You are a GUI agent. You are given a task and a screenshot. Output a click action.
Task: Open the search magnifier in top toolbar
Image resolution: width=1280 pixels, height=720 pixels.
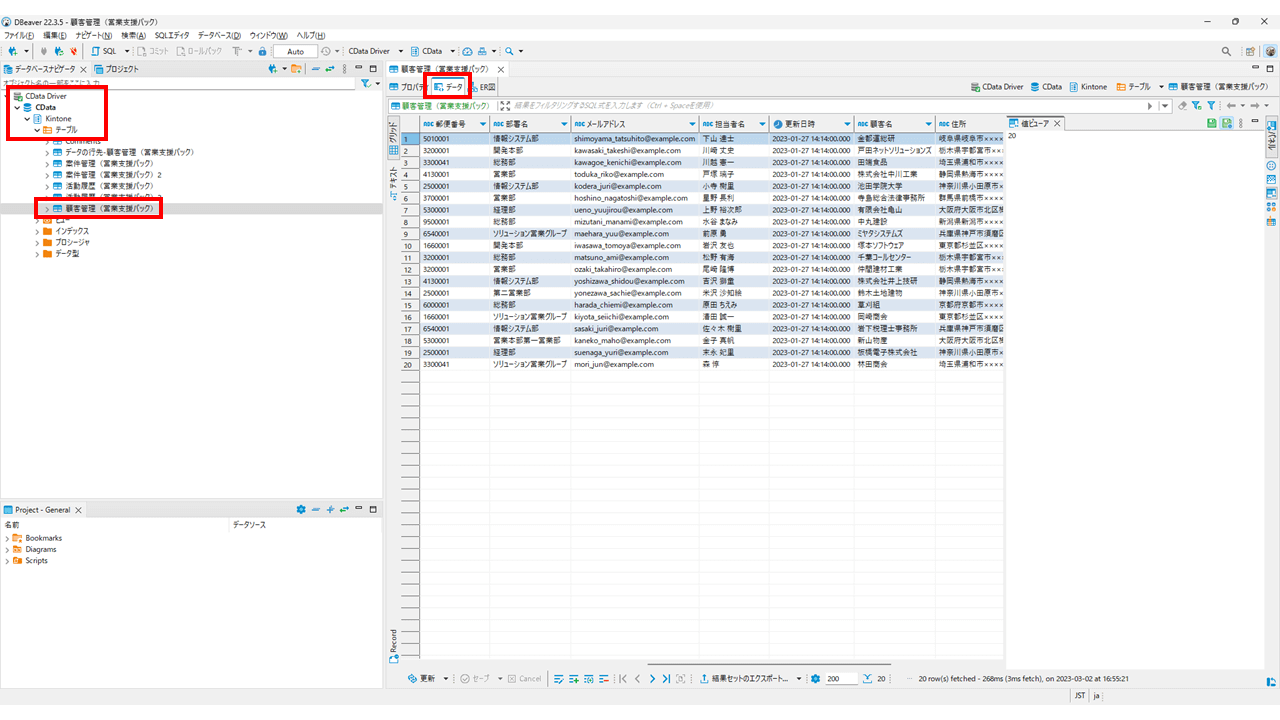click(509, 51)
